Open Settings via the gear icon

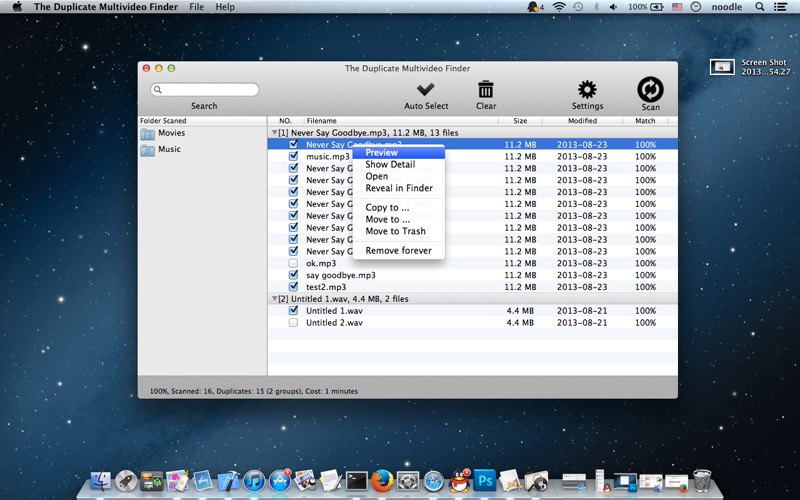[587, 89]
